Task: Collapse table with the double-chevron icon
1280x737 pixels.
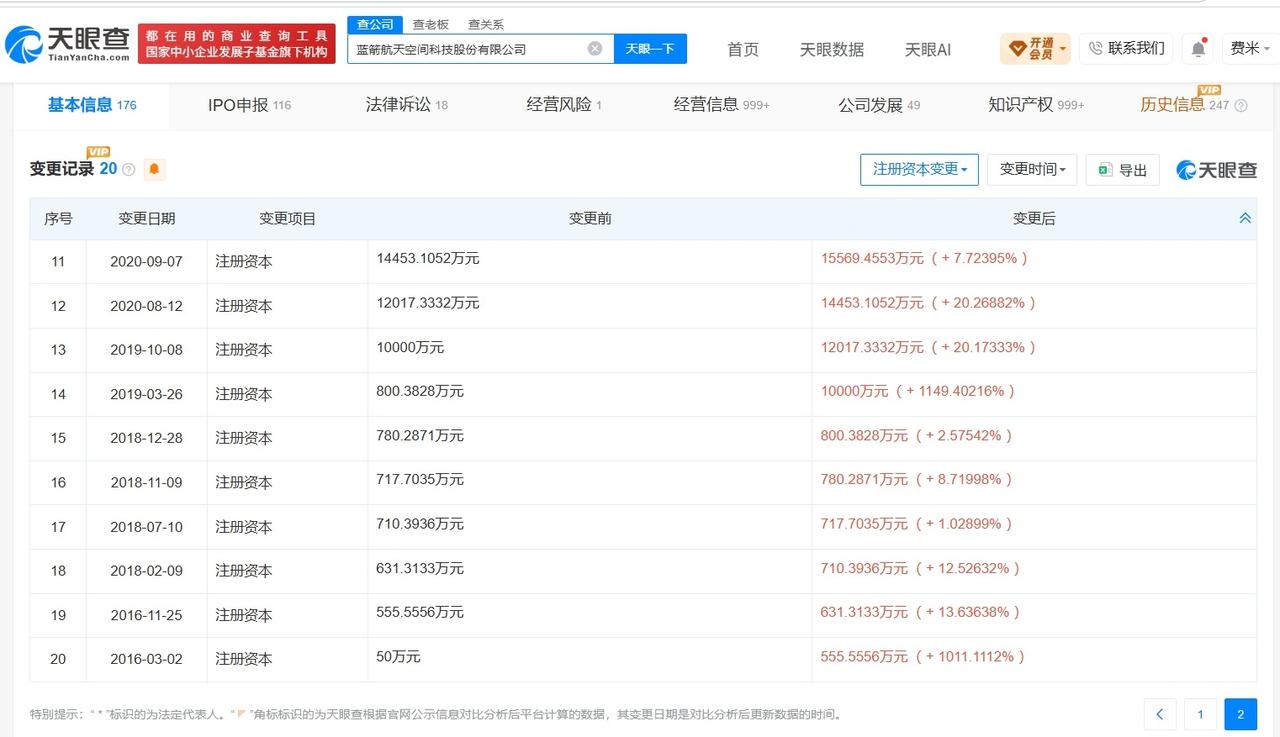Action: [1245, 218]
